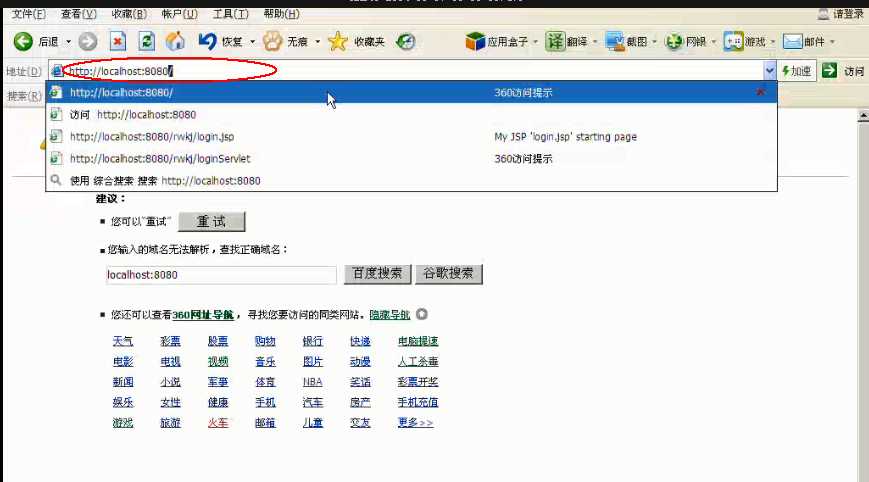The image size is (869, 482).
Task: Click the localhost:8080 domain input field
Action: pos(221,275)
